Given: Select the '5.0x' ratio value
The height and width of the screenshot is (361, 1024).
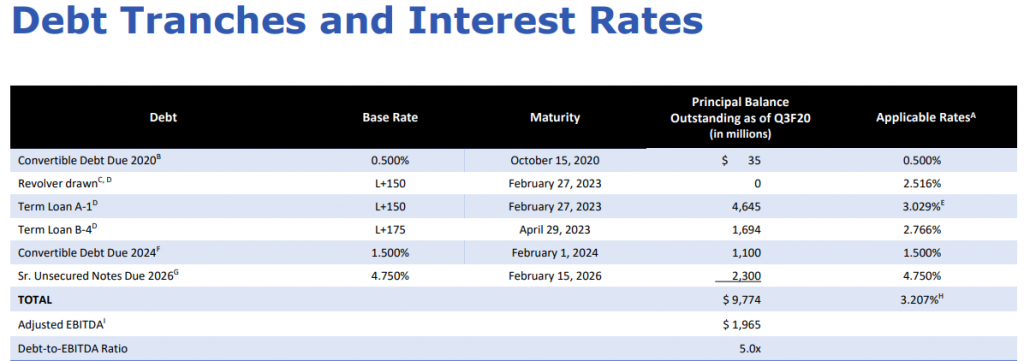Looking at the screenshot, I should pyautogui.click(x=748, y=349).
